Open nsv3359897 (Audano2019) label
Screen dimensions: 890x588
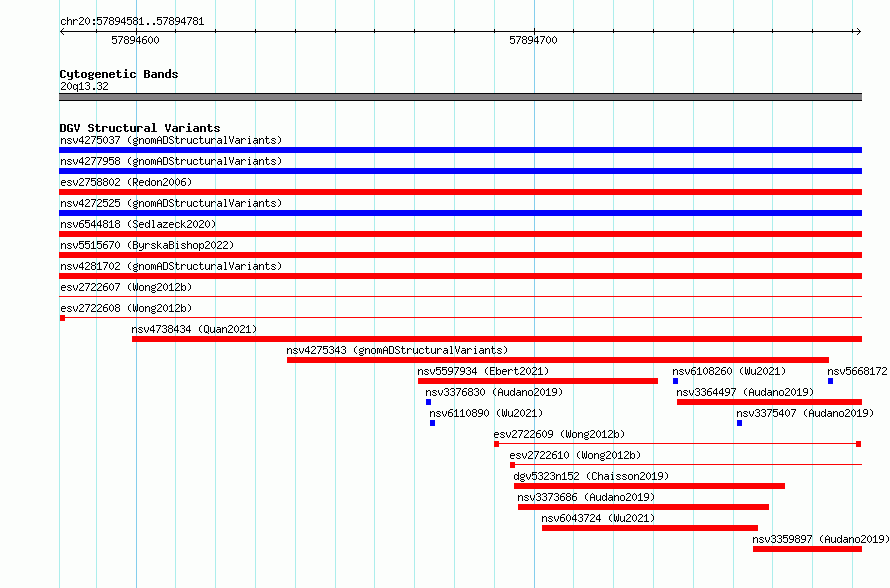click(x=821, y=539)
